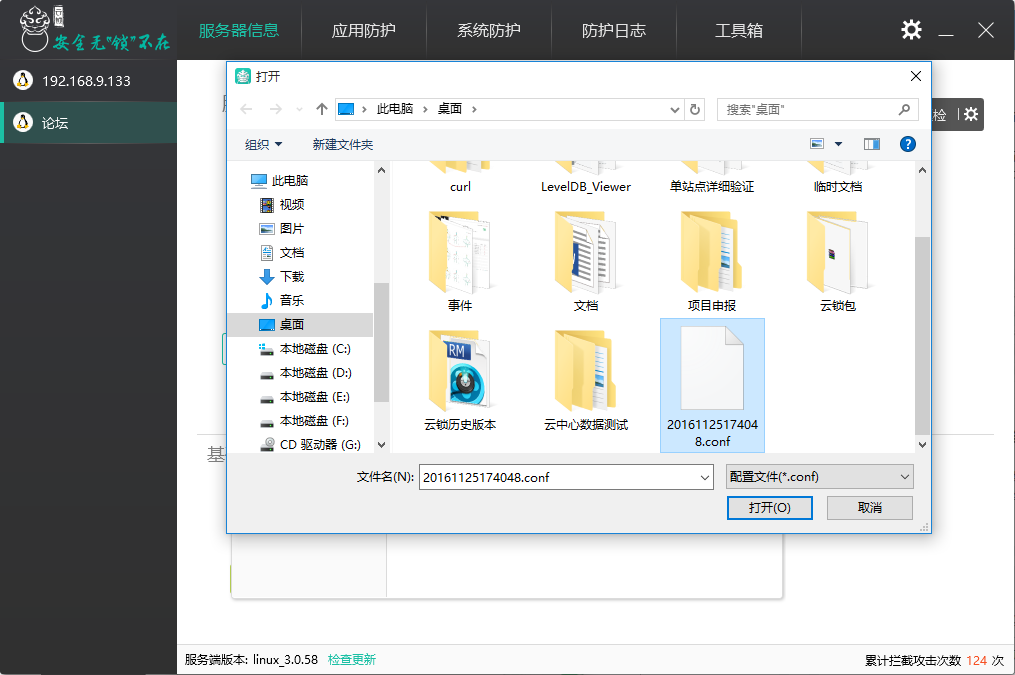Open the recent locations dropdown arrow

pos(299,109)
